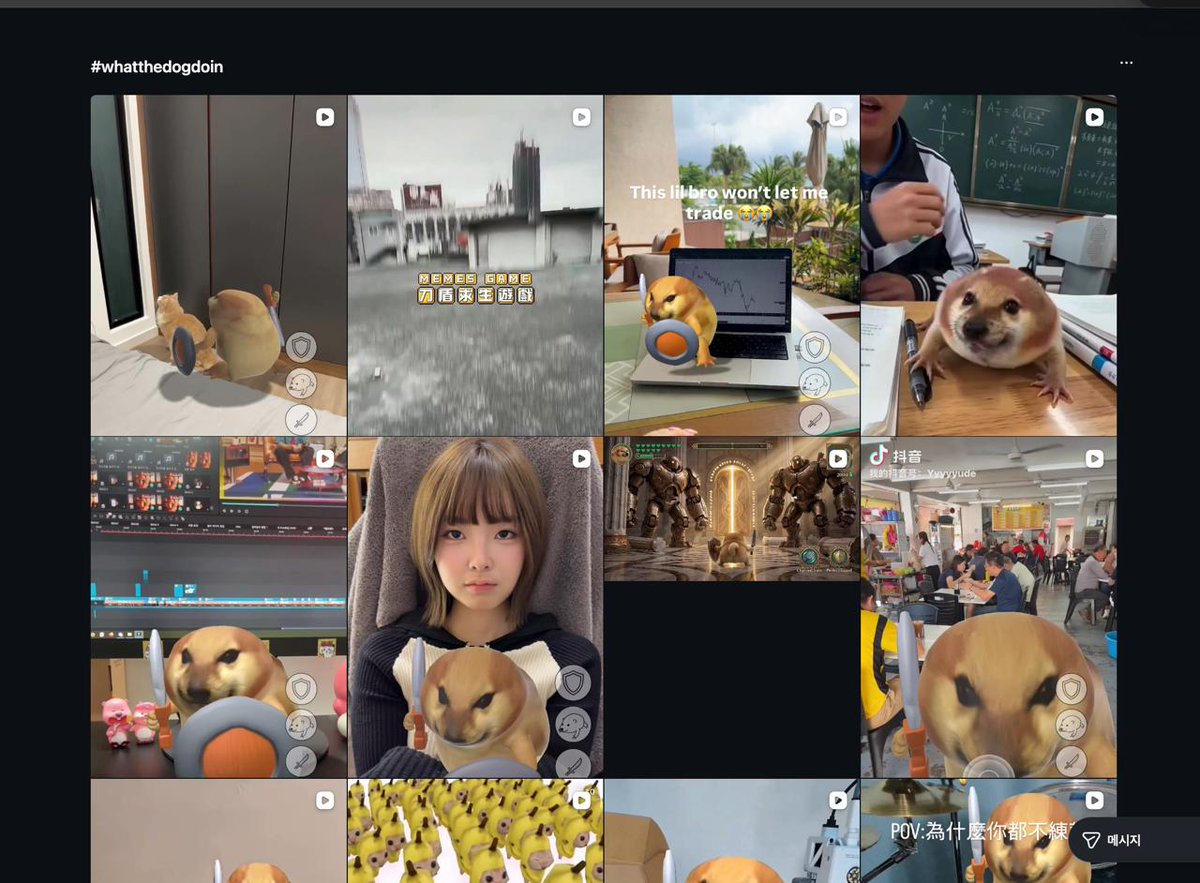
Task: Click reel icon on the laptop trading post
Action: pos(838,117)
